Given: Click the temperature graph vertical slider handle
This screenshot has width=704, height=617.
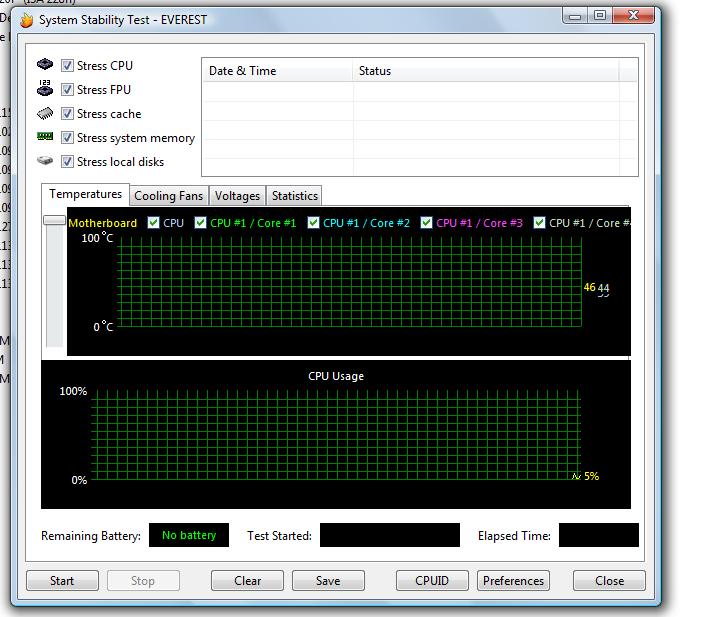Looking at the screenshot, I should point(54,220).
